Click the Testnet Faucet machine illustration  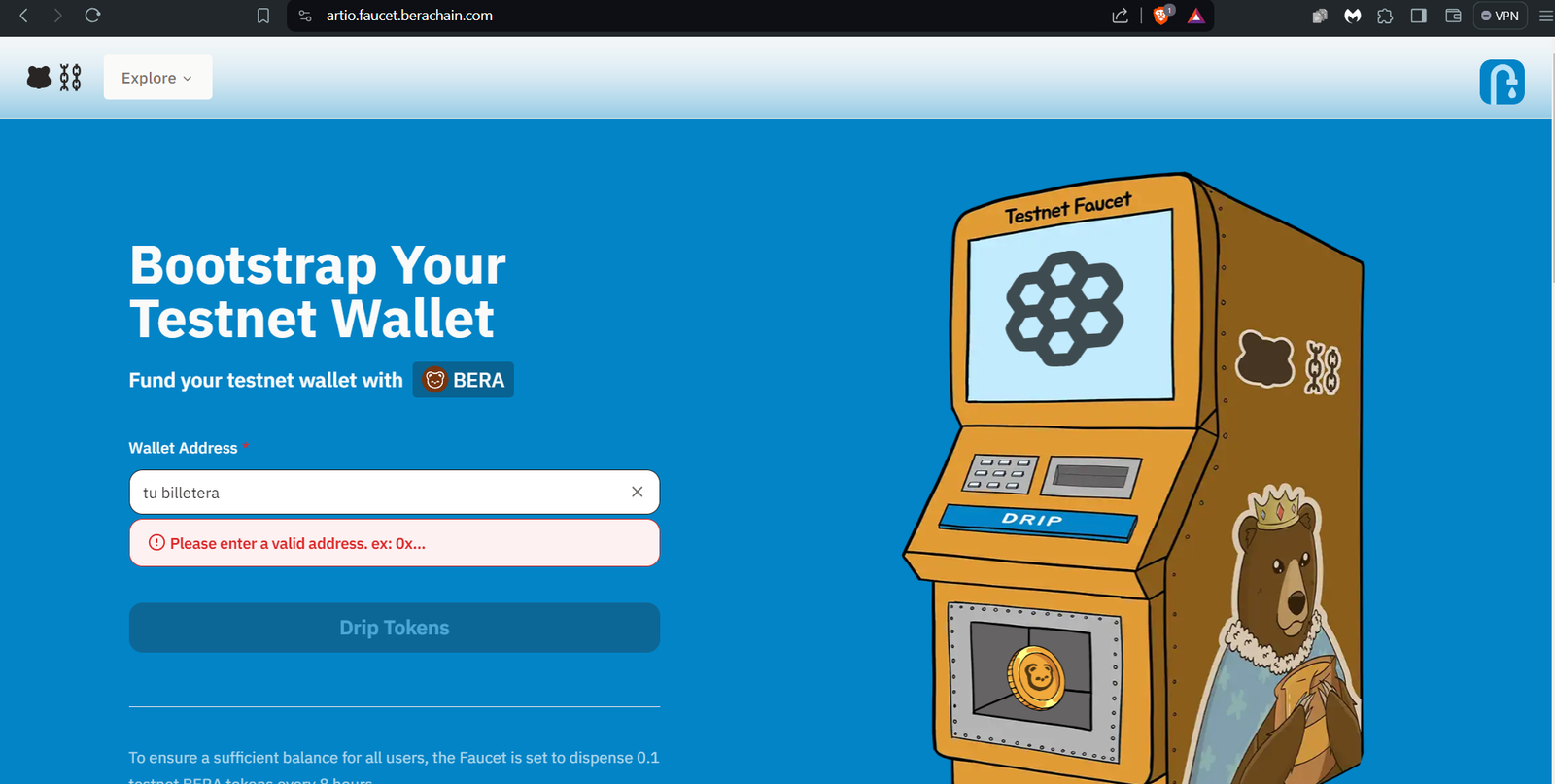[x=1132, y=478]
